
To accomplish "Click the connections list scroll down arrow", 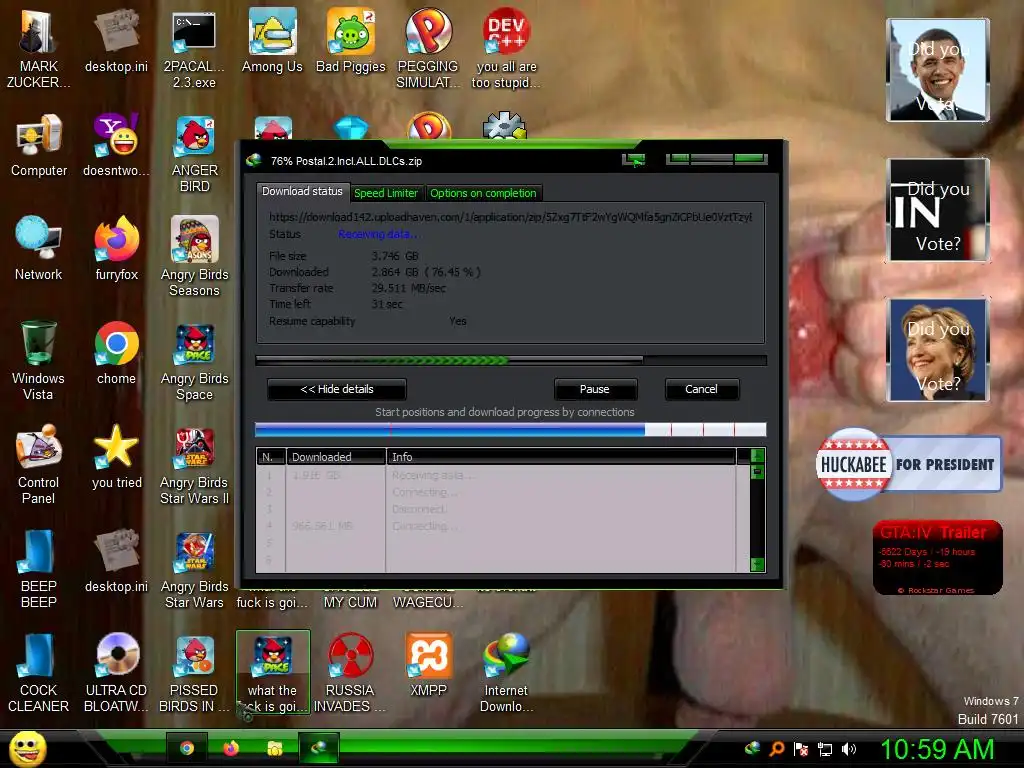I will click(x=758, y=565).
